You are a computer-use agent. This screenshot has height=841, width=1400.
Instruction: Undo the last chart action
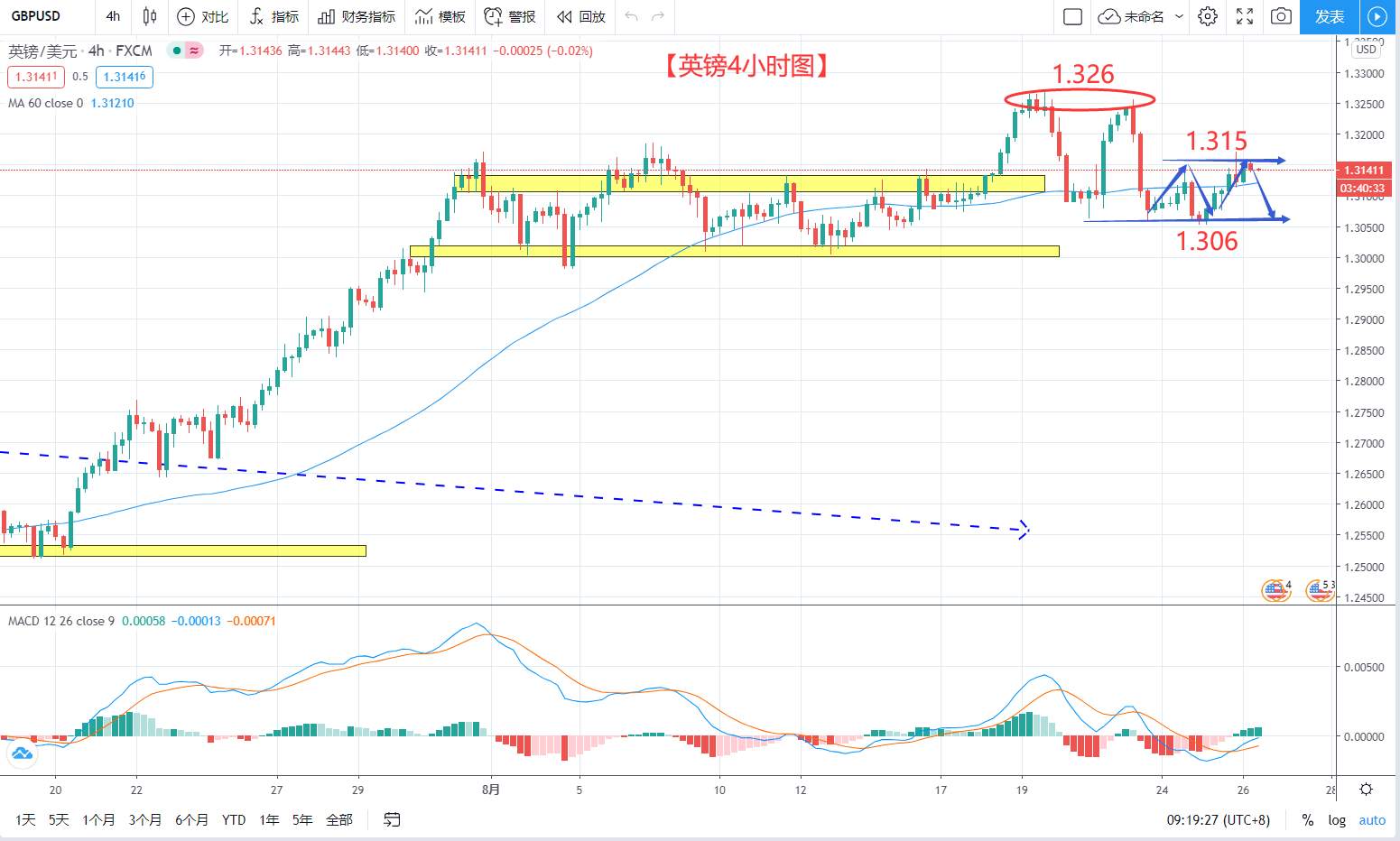point(632,16)
